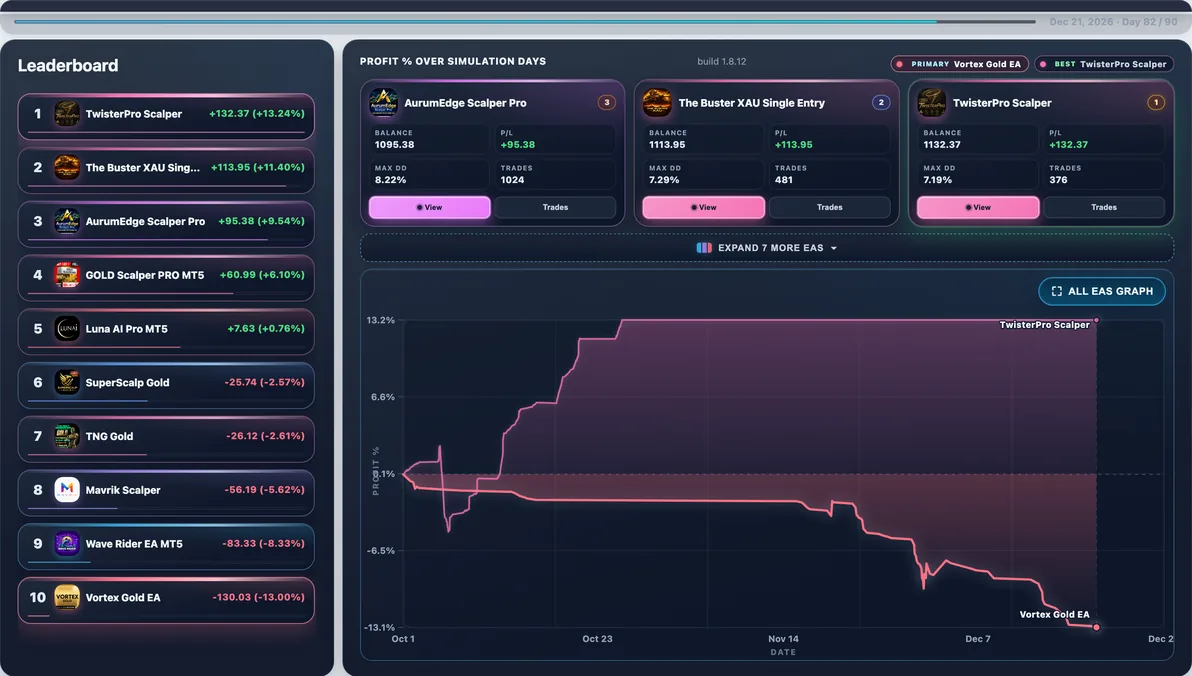
Task: Click the Wave Rider EA MT5 icon
Action: (x=67, y=544)
